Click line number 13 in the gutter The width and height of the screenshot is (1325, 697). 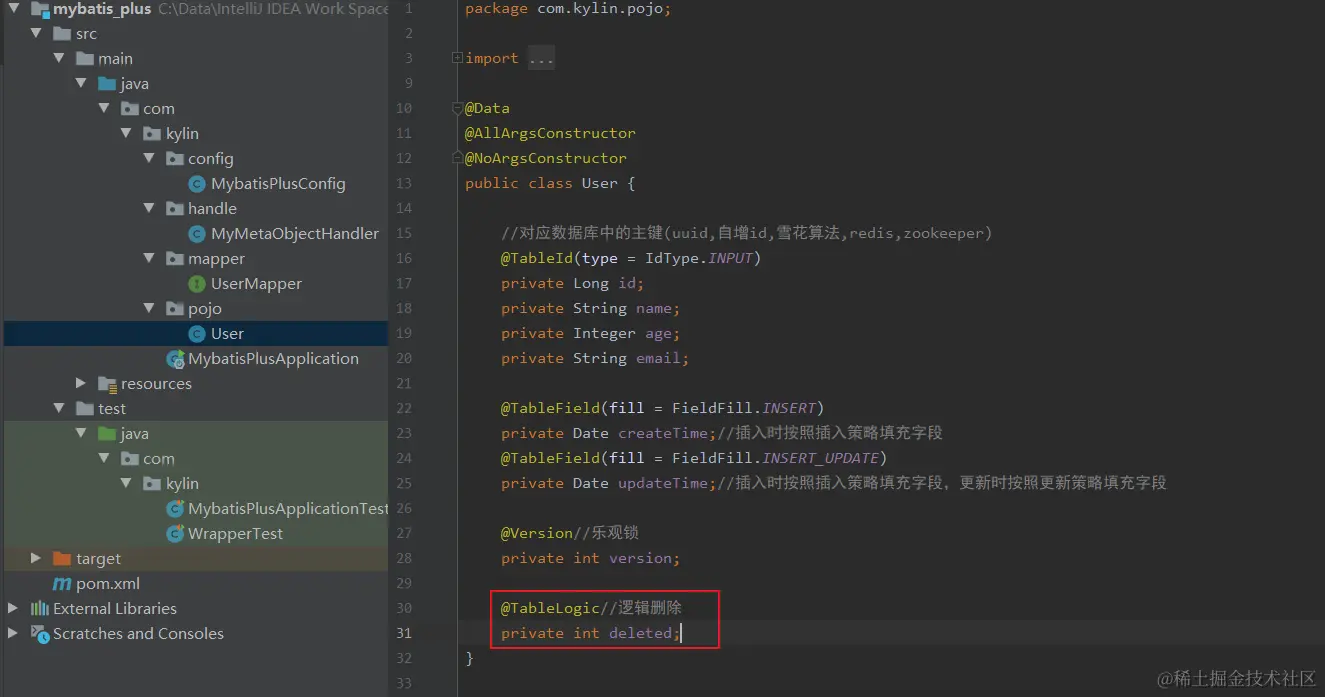click(x=404, y=183)
